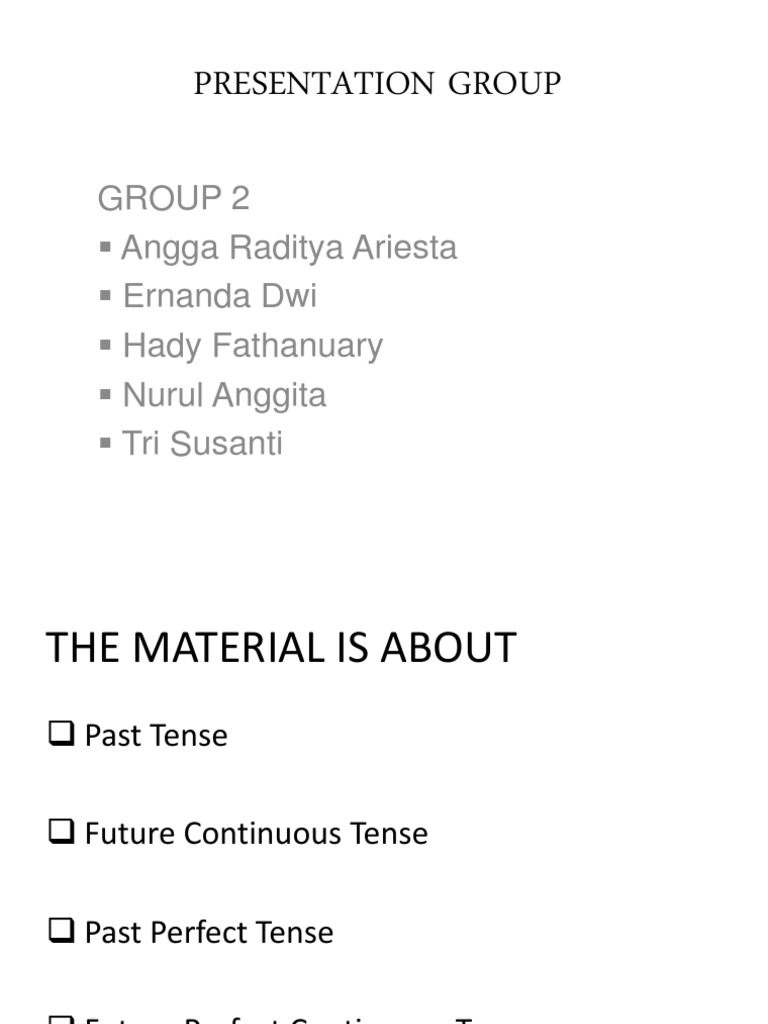This screenshot has width=768, height=1024.
Task: Click the heading THE MATERIAL IS ABOUT
Action: [281, 648]
